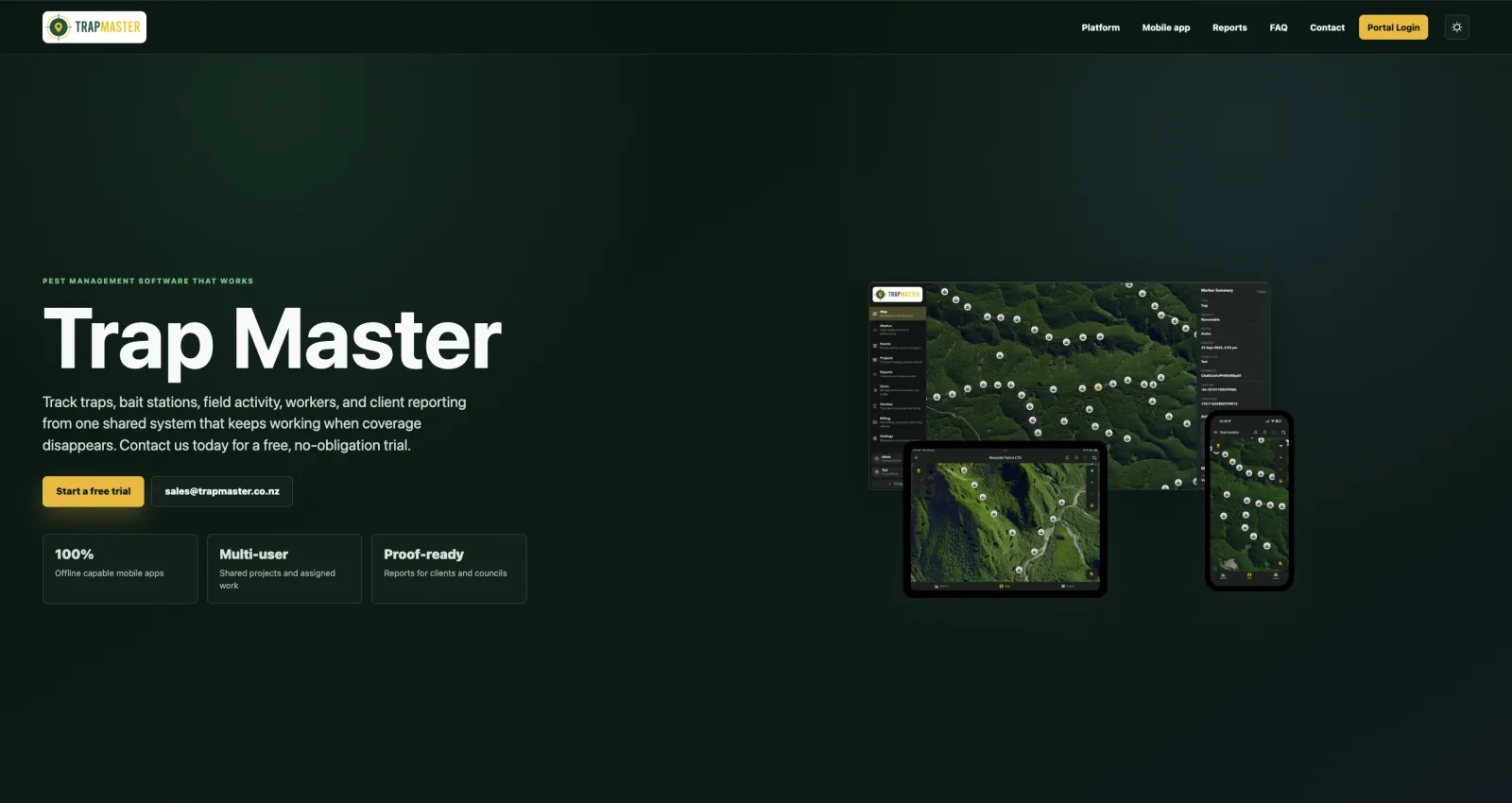Open the Reports nav link
The image size is (1512, 803).
point(1229,27)
